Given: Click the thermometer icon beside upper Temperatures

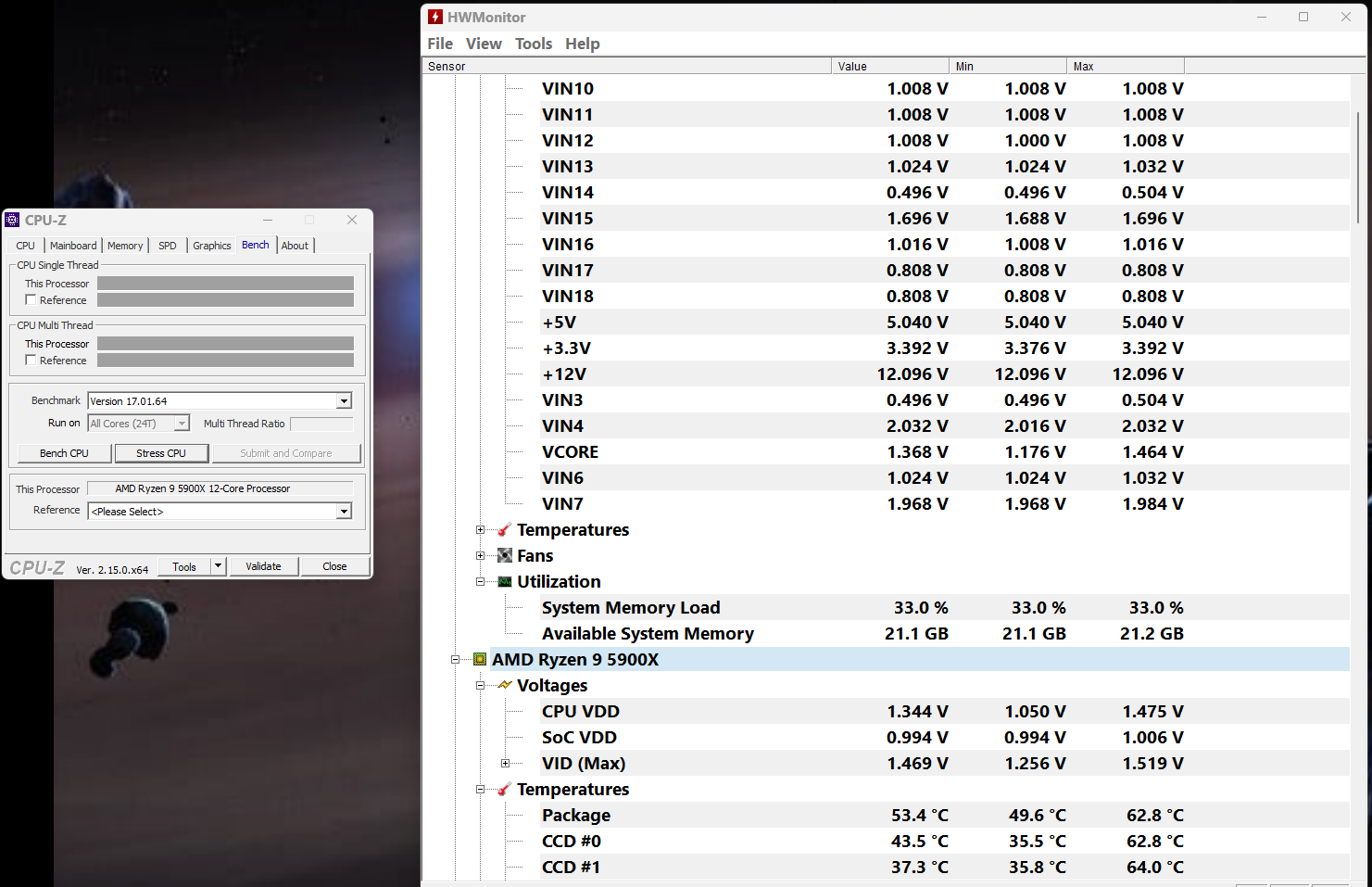Looking at the screenshot, I should pyautogui.click(x=505, y=530).
